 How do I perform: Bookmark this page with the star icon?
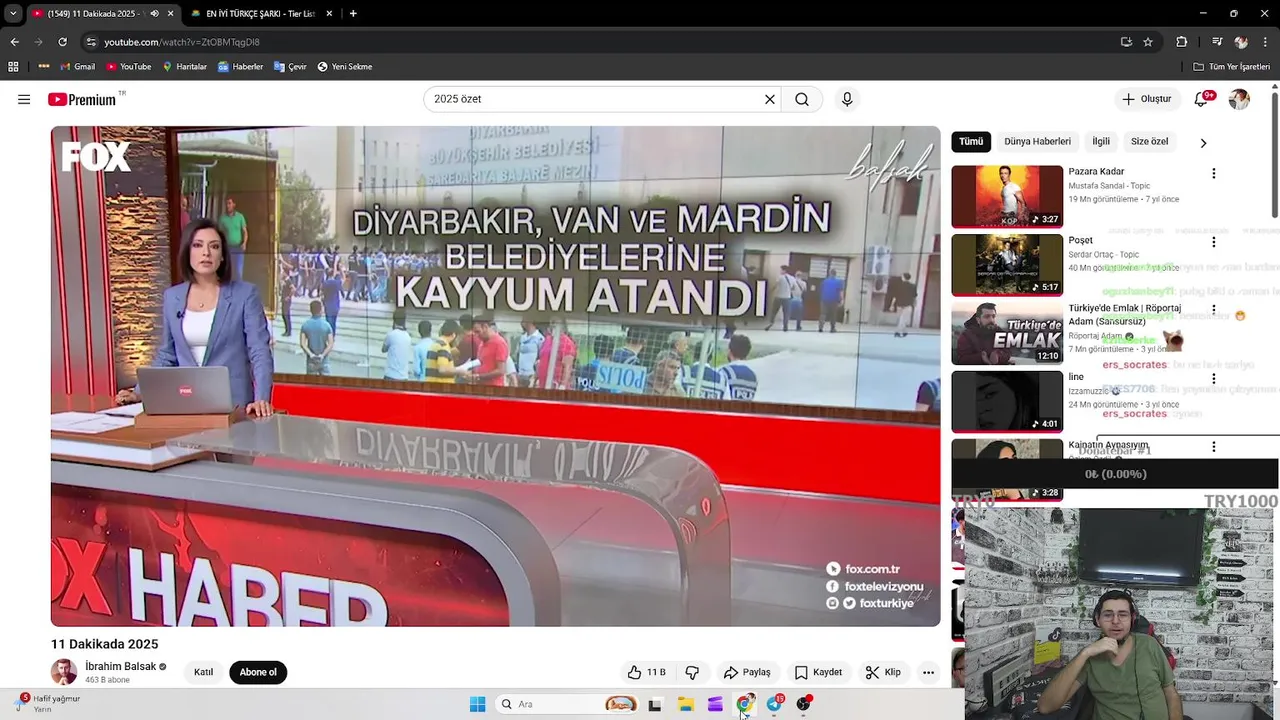[1148, 42]
